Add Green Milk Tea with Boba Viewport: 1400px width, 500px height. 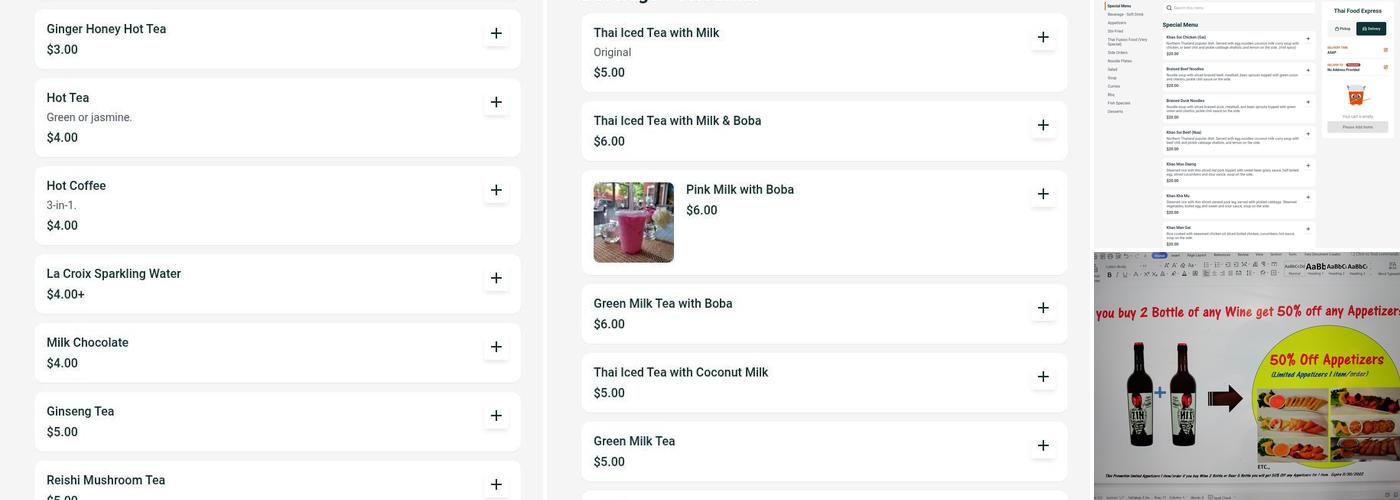(x=1043, y=308)
